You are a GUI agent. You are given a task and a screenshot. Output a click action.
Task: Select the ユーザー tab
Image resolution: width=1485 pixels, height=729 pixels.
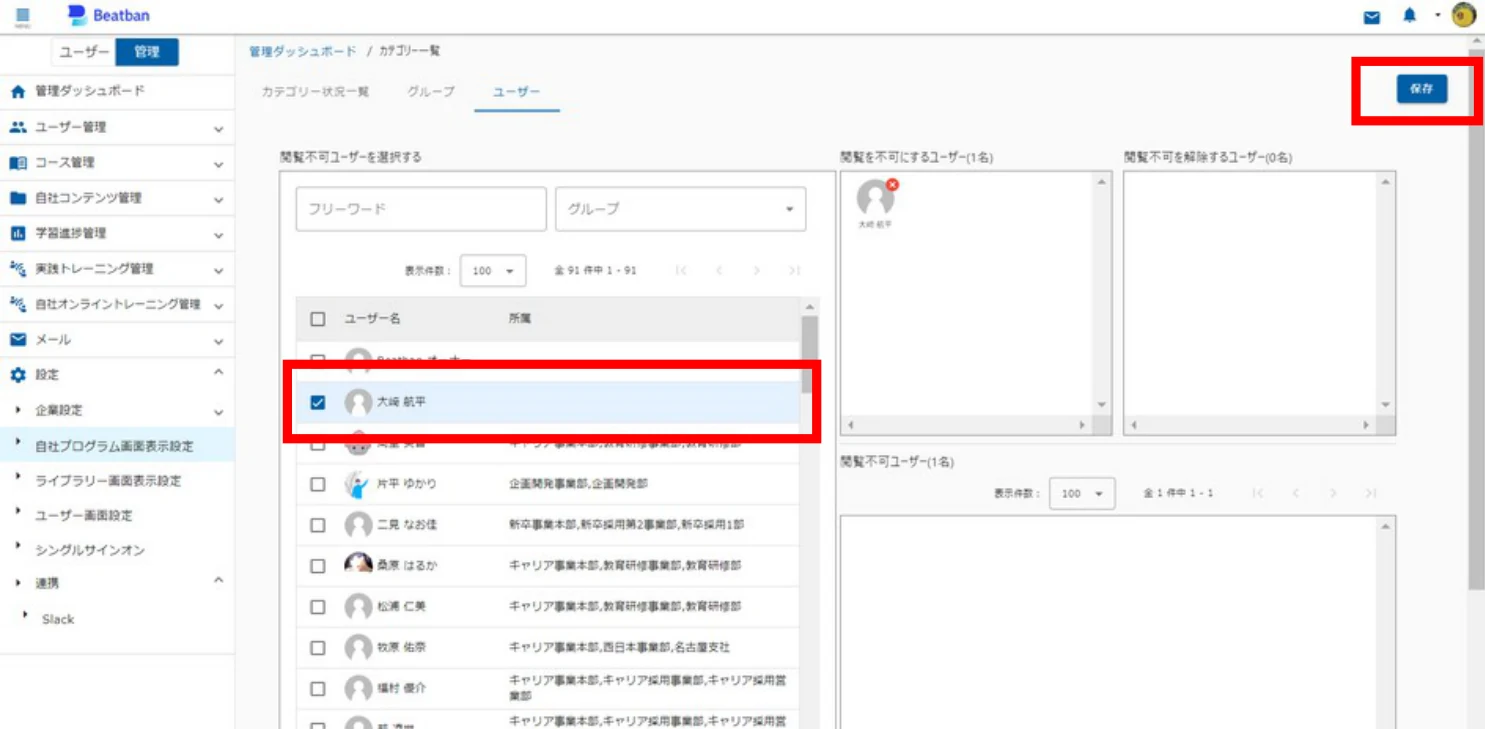(516, 91)
